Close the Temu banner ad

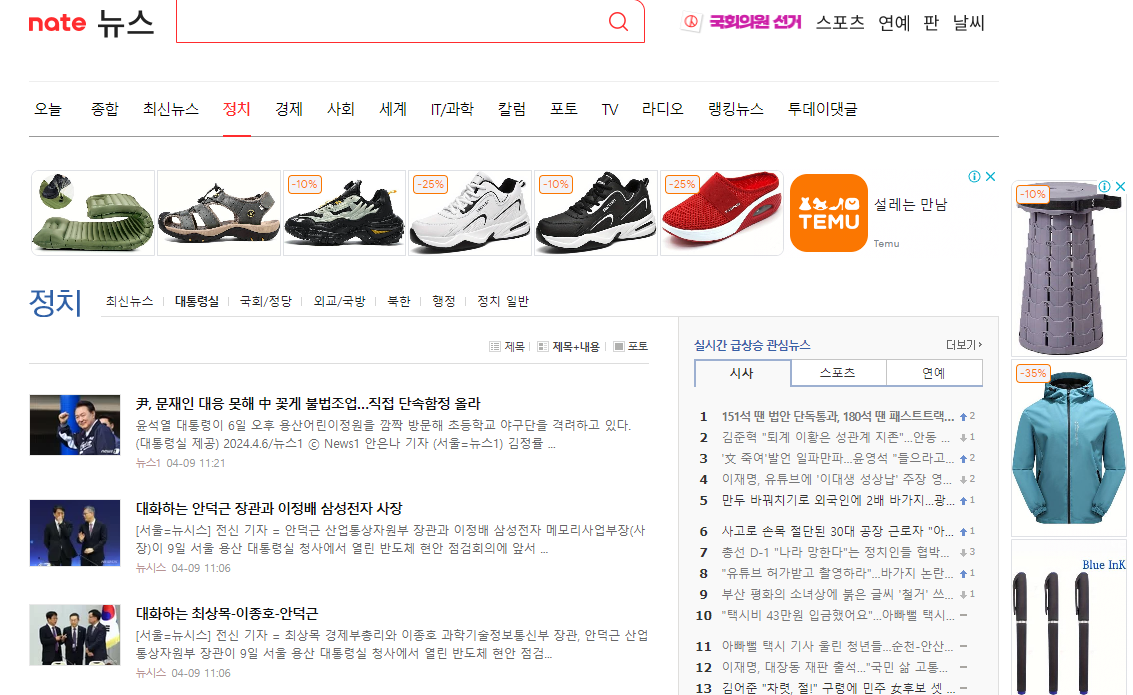991,176
